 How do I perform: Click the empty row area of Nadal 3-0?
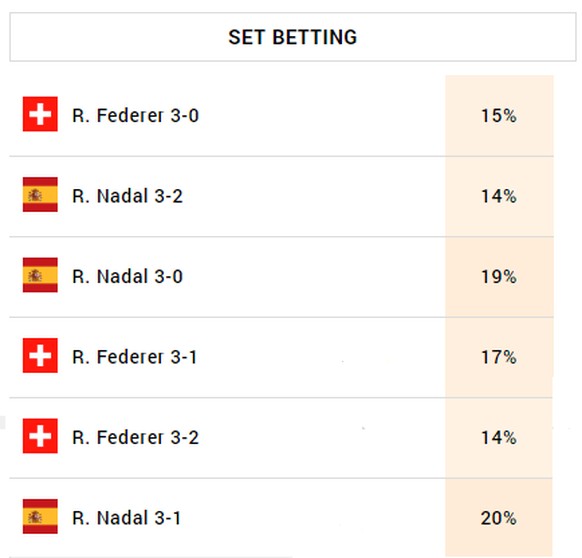pyautogui.click(x=314, y=277)
